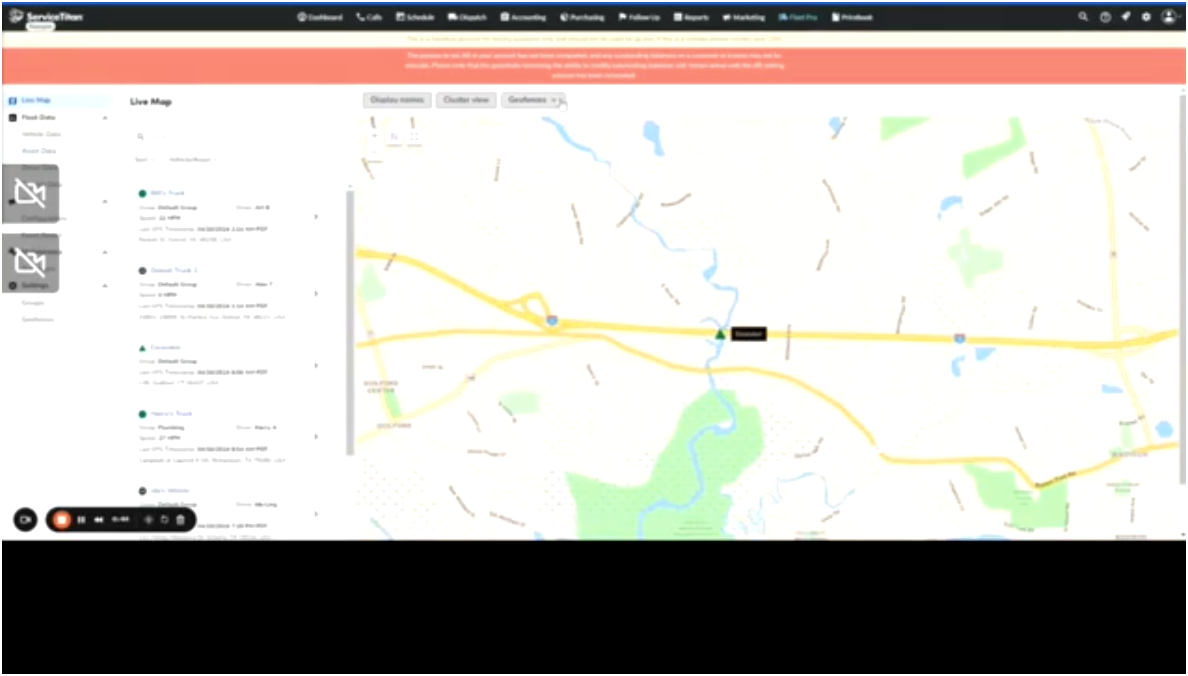1188x676 pixels.
Task: Open the notifications bell icon
Action: coord(1125,17)
